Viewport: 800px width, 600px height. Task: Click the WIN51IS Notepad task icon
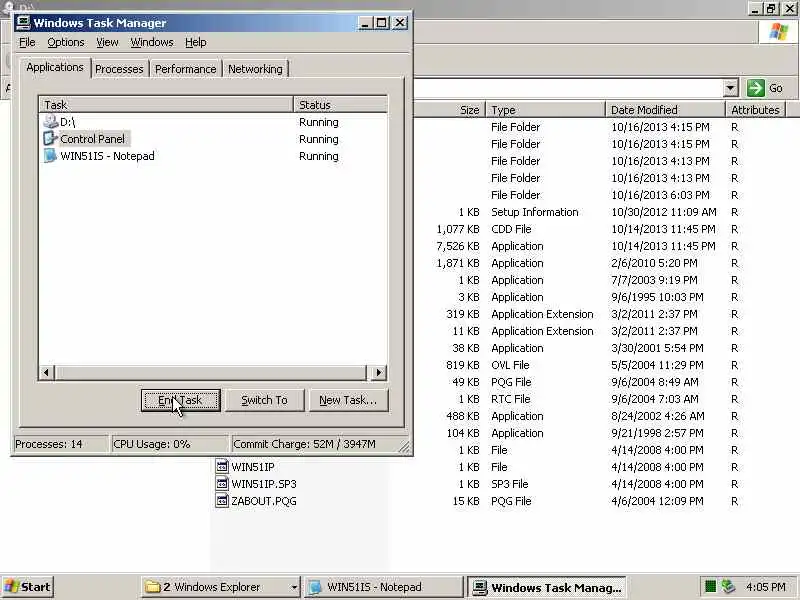(x=50, y=156)
